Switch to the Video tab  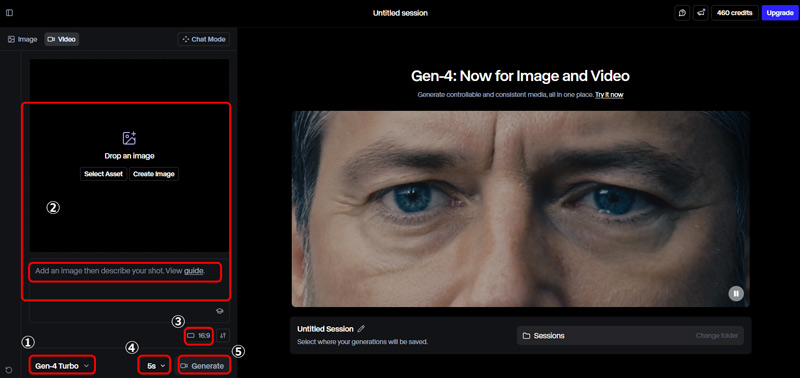pos(62,39)
